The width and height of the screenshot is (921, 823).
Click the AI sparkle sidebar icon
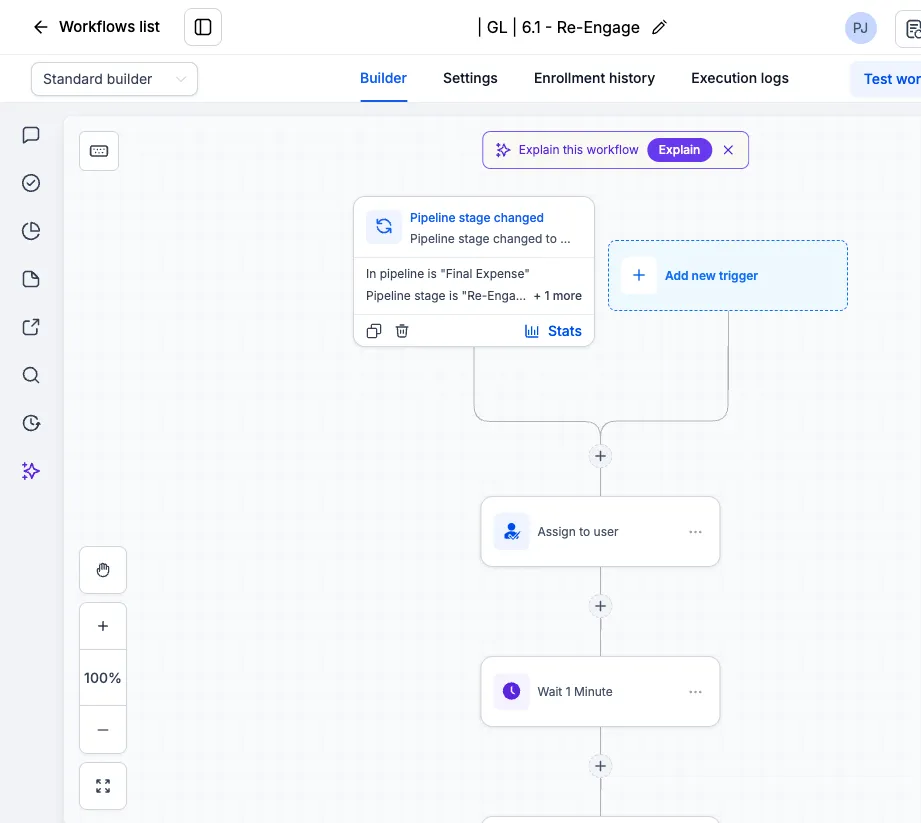[x=31, y=471]
